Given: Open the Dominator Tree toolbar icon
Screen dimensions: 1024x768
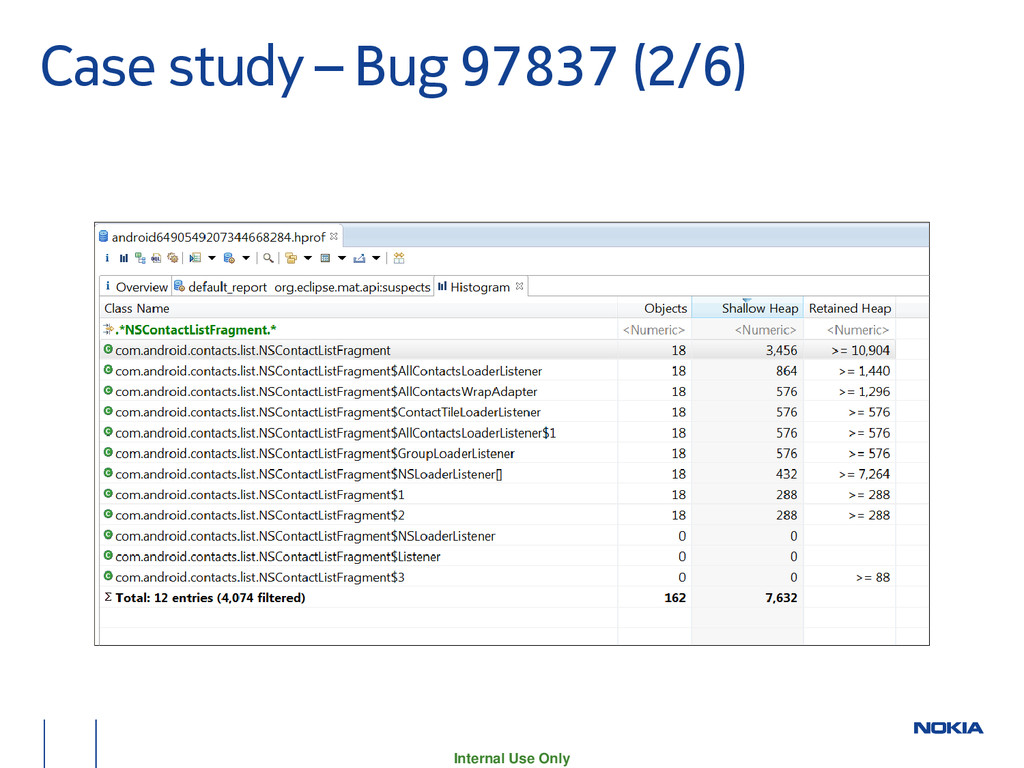Looking at the screenshot, I should (140, 258).
